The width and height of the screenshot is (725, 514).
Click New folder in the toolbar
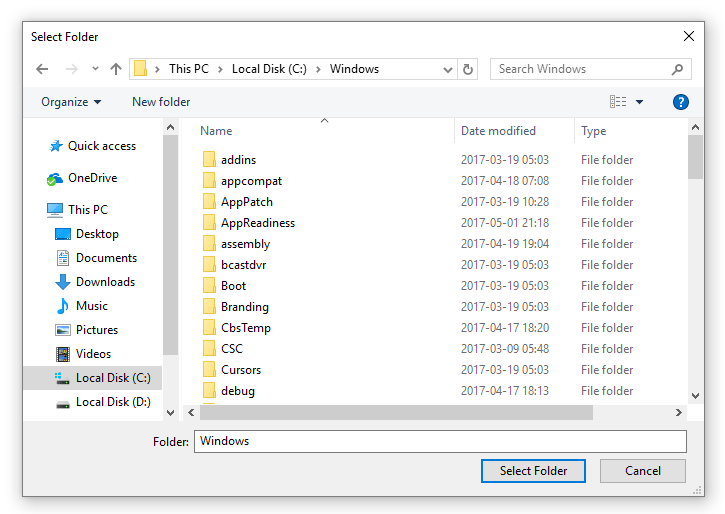pyautogui.click(x=161, y=102)
